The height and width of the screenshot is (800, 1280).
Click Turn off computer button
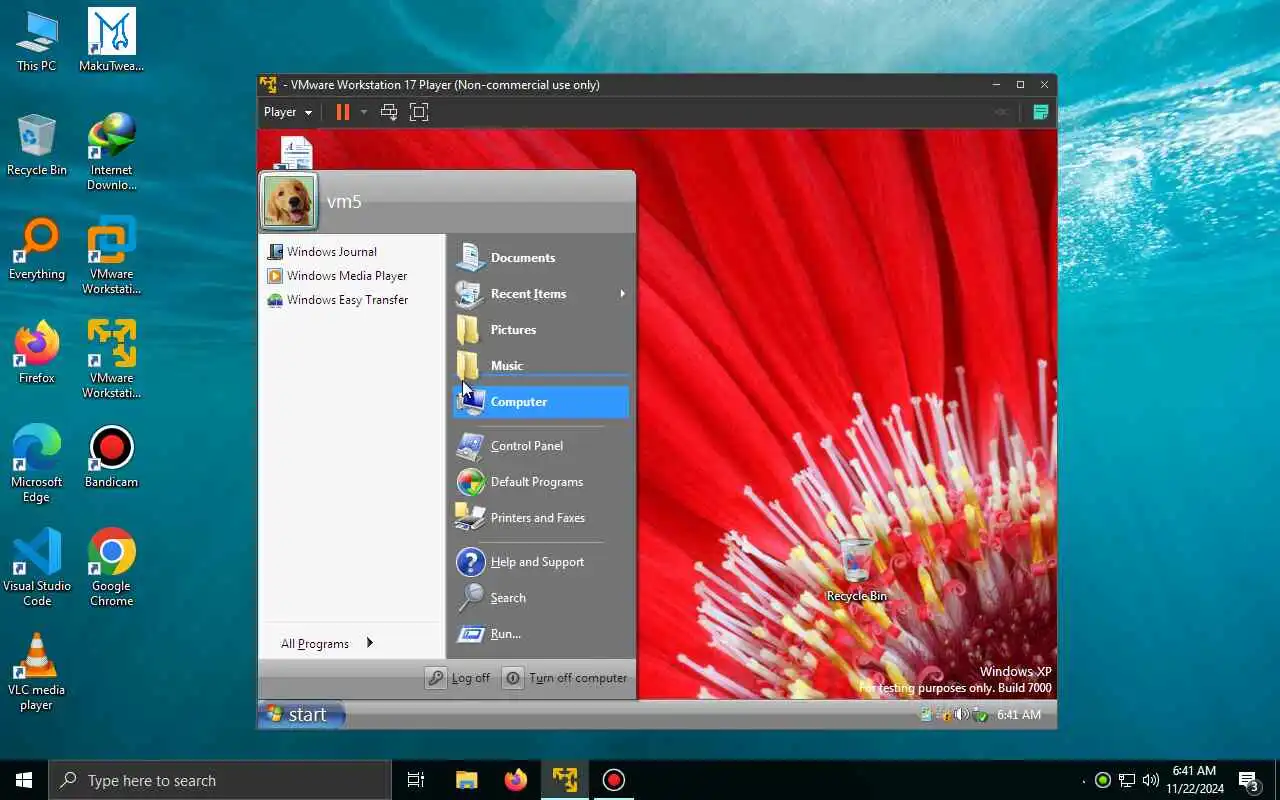click(x=566, y=678)
